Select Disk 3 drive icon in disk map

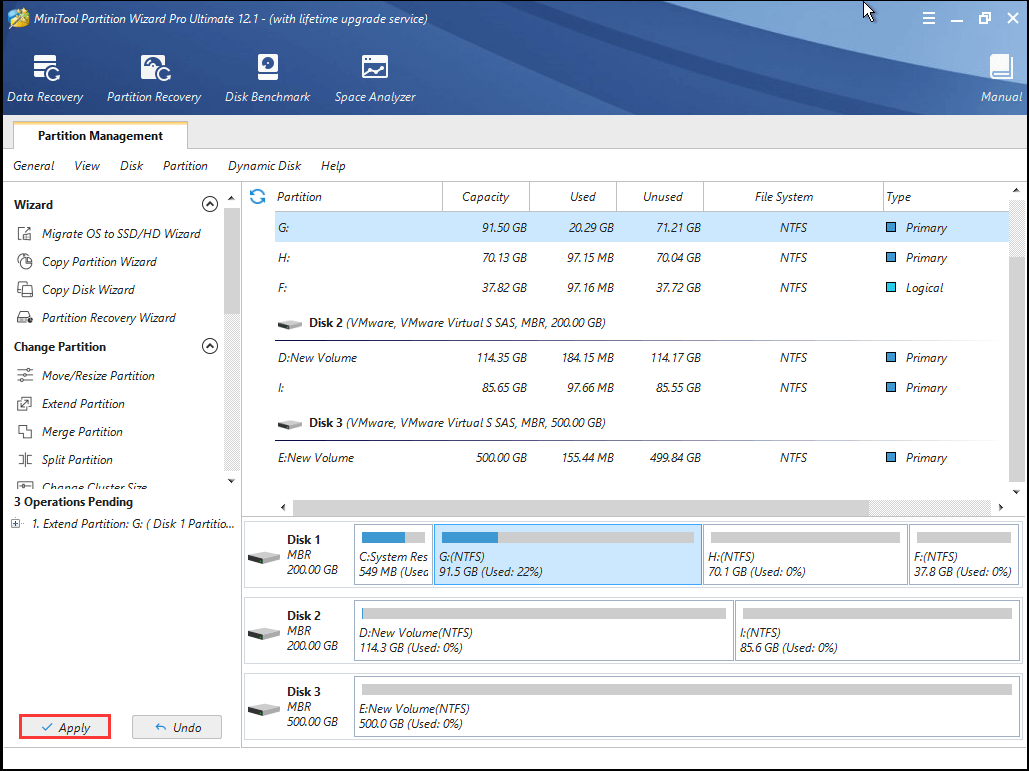point(264,709)
